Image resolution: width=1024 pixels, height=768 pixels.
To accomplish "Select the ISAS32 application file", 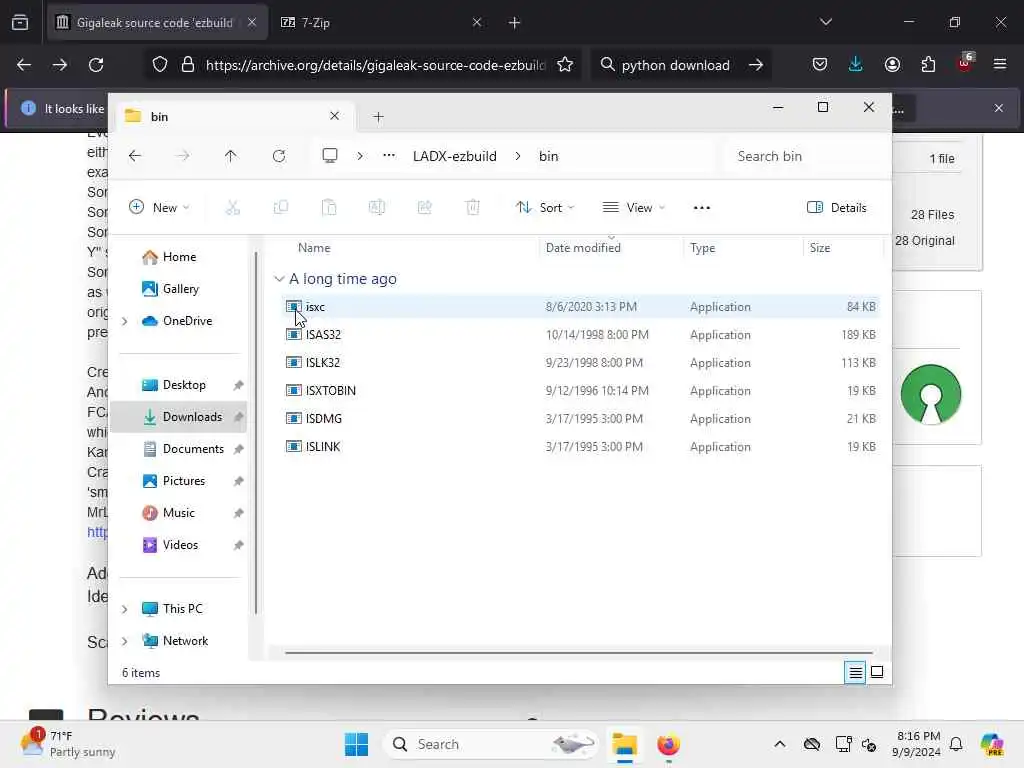I will tap(582, 334).
